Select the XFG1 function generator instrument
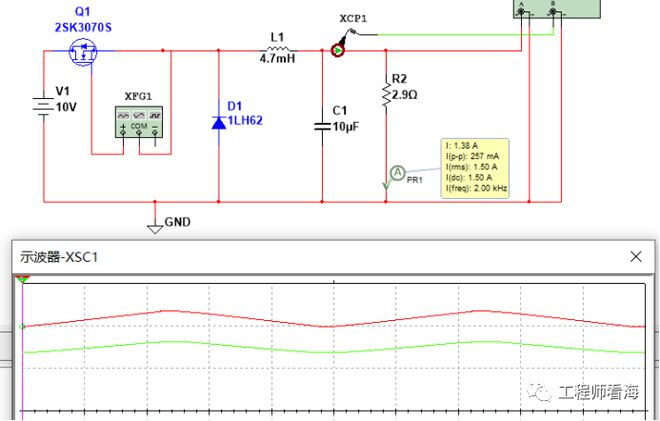 [x=139, y=122]
